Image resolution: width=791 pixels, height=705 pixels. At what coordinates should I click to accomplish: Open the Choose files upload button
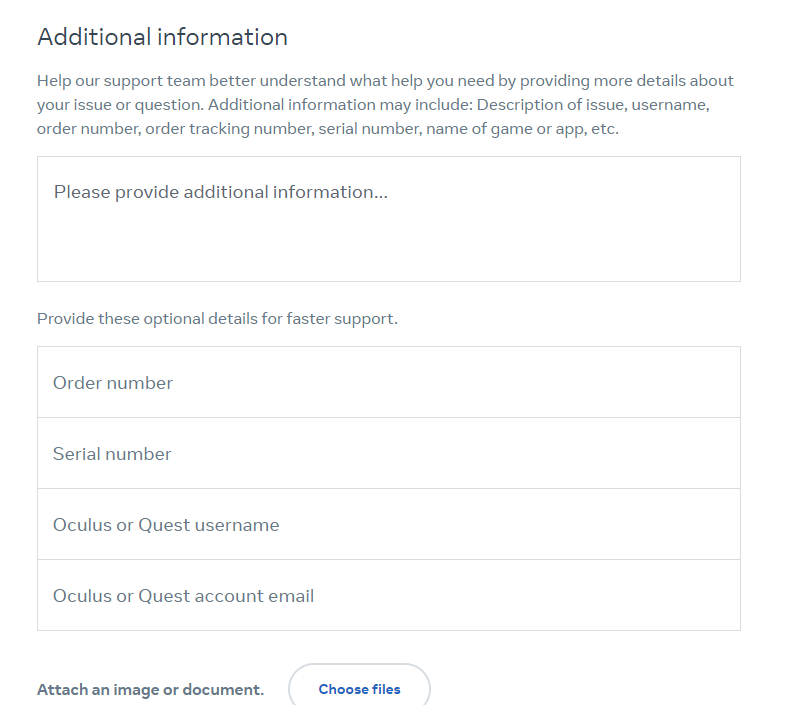(x=359, y=689)
